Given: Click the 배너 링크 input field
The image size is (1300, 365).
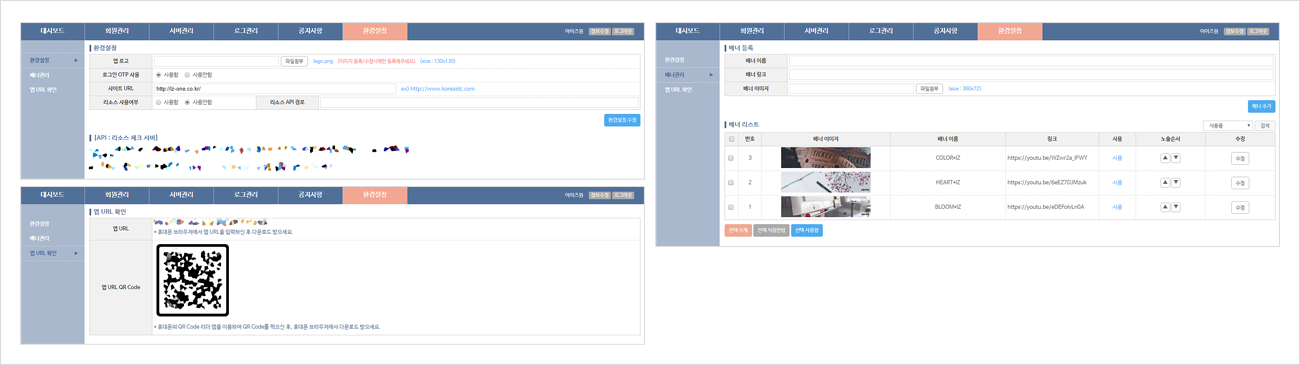Looking at the screenshot, I should tap(1031, 75).
